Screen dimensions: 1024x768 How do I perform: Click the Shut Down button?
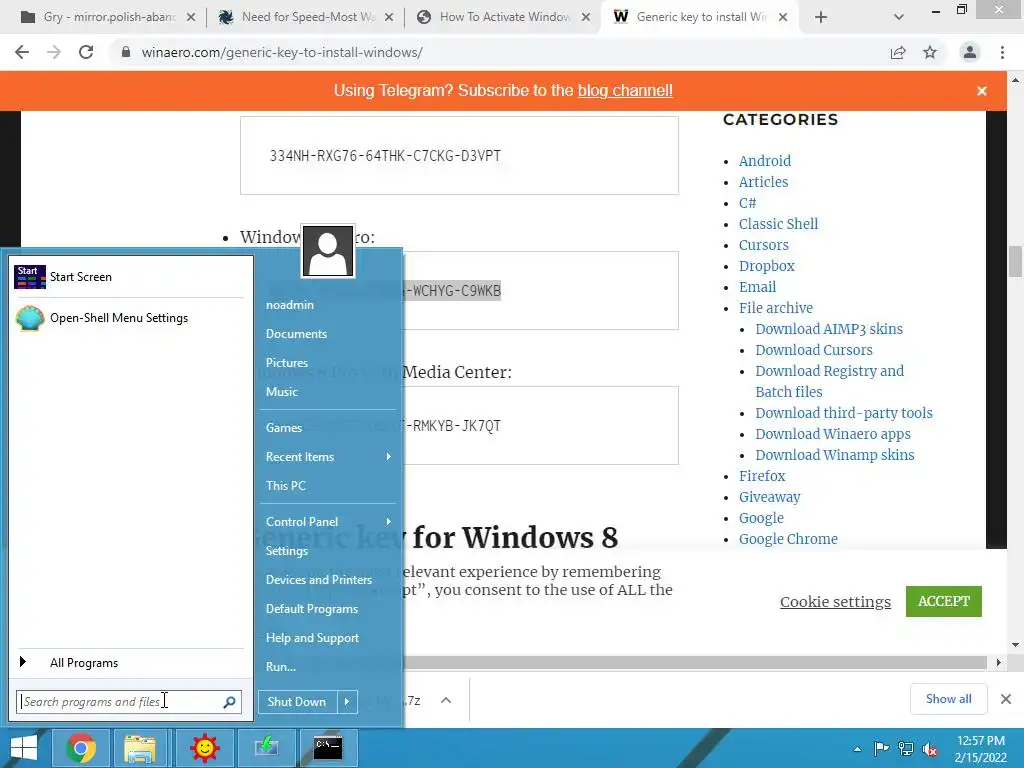coord(298,702)
